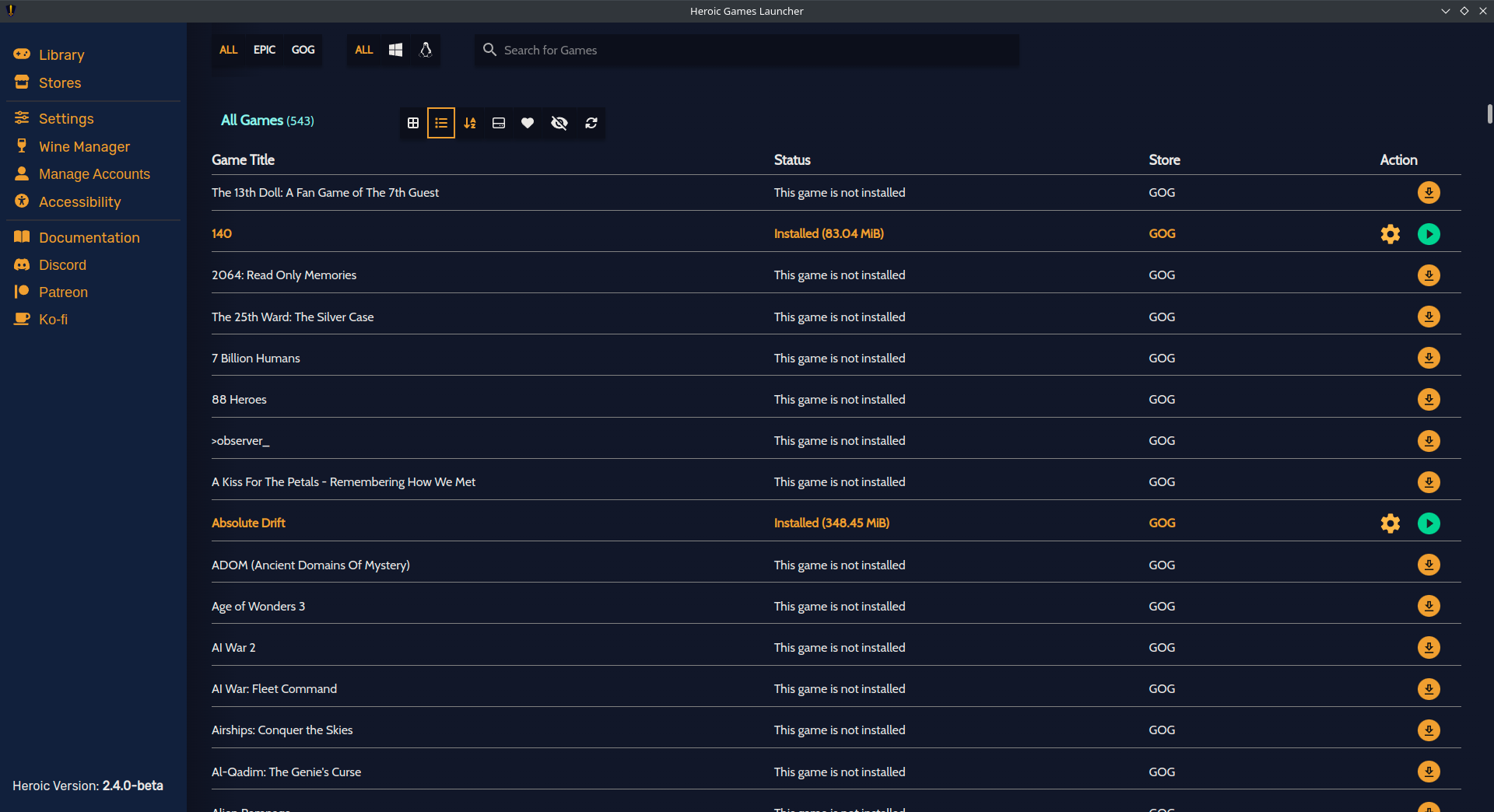Screen dimensions: 1494x812
Task: Minimize the Heroic window with chevron
Action: 1446,11
